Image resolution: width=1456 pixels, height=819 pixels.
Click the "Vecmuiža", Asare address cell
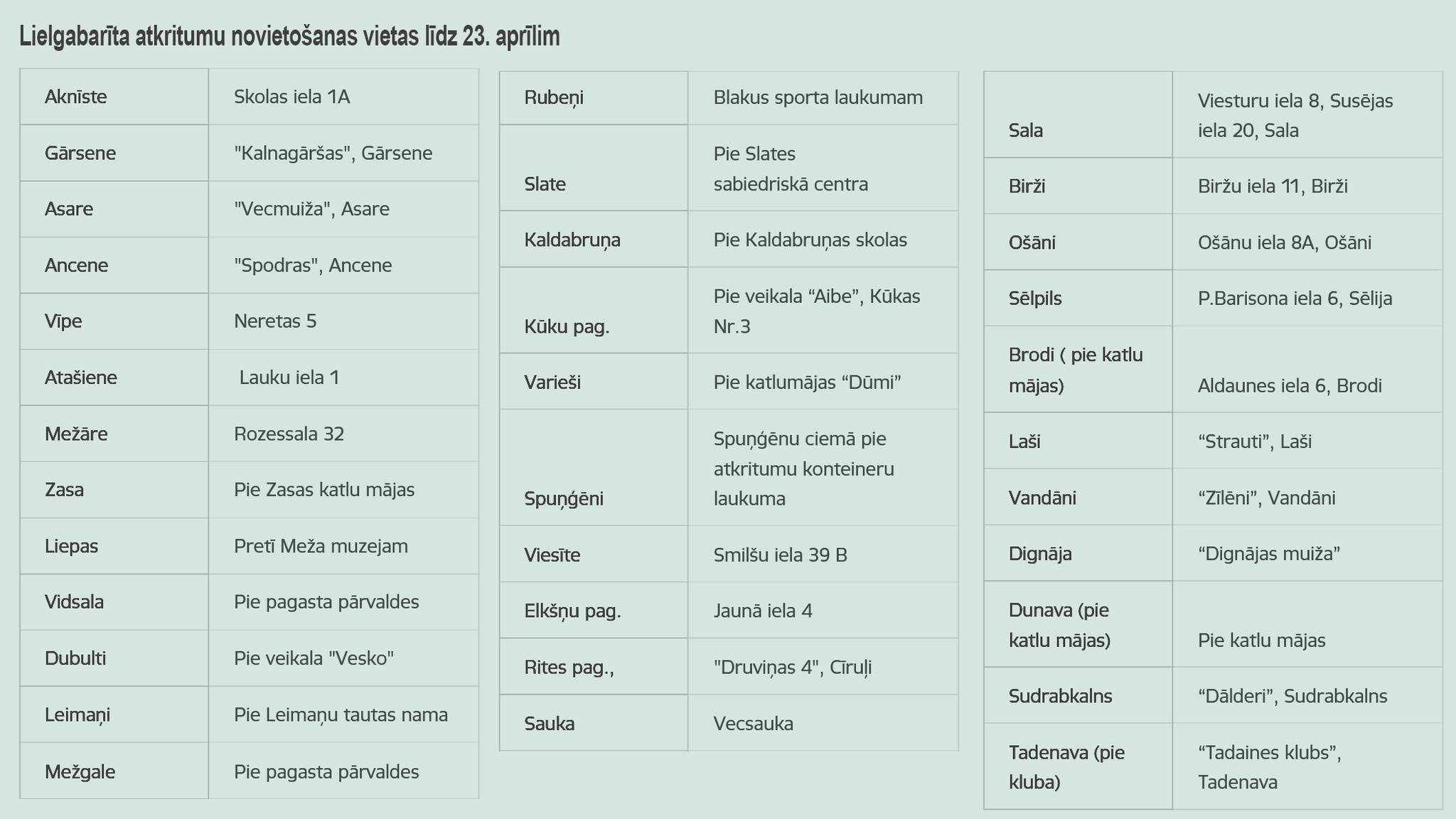343,209
